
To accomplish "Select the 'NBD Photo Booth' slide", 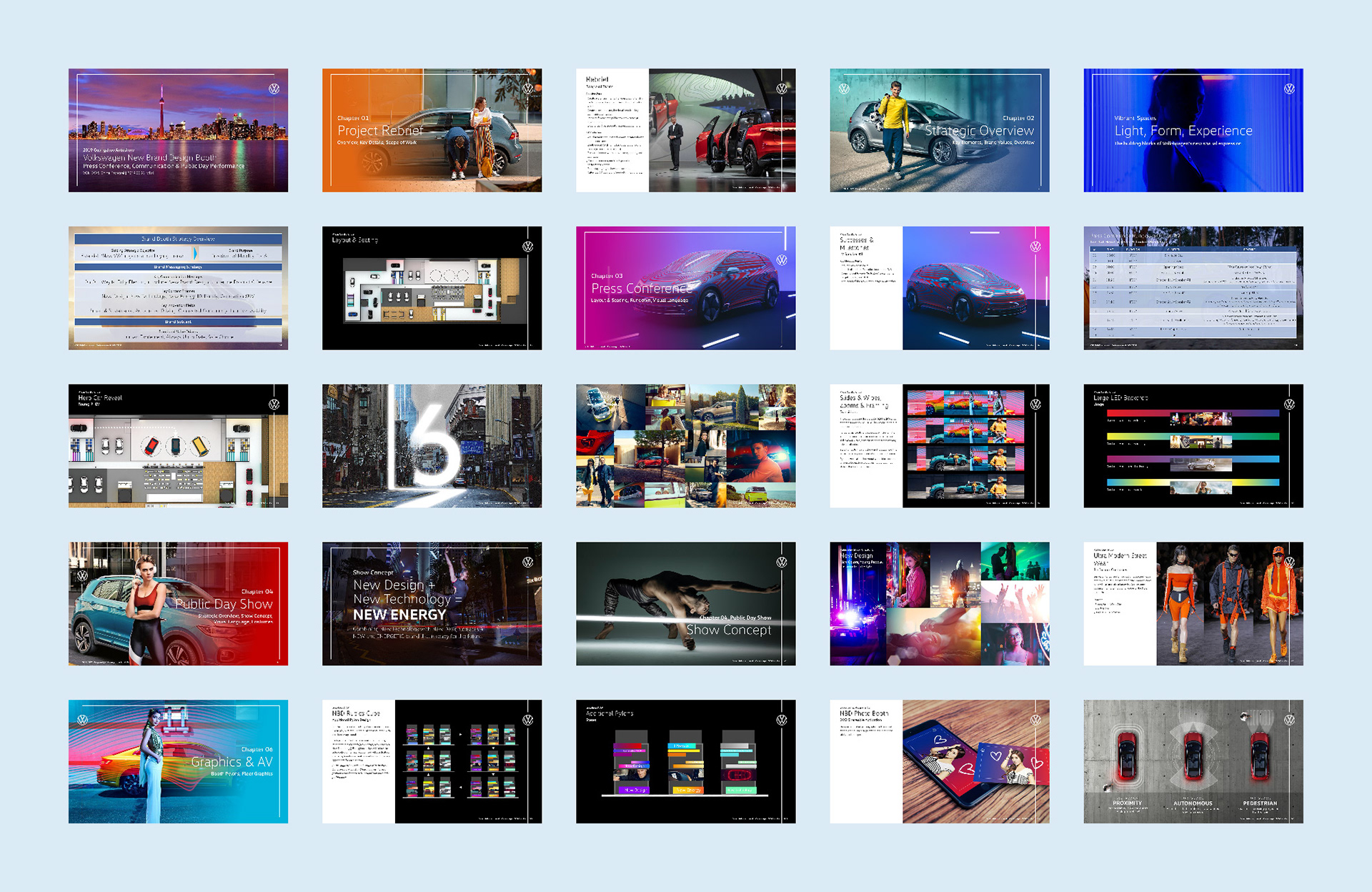I will tap(939, 761).
